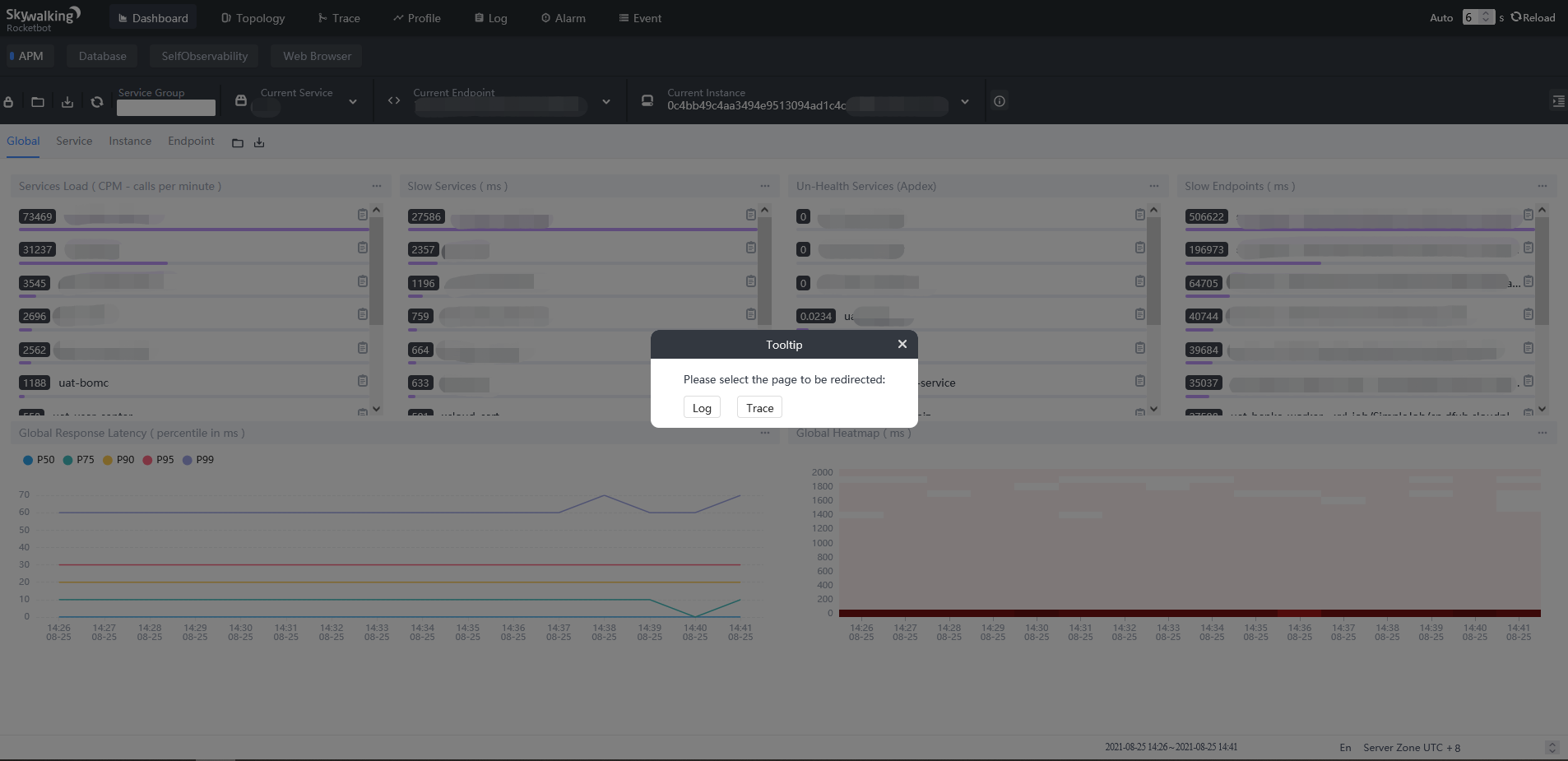Click the folder import icon beside lock

click(38, 102)
